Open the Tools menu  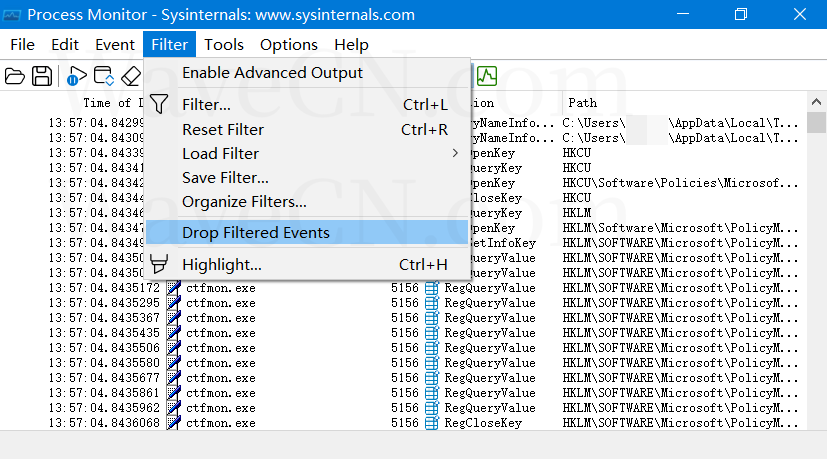point(224,45)
